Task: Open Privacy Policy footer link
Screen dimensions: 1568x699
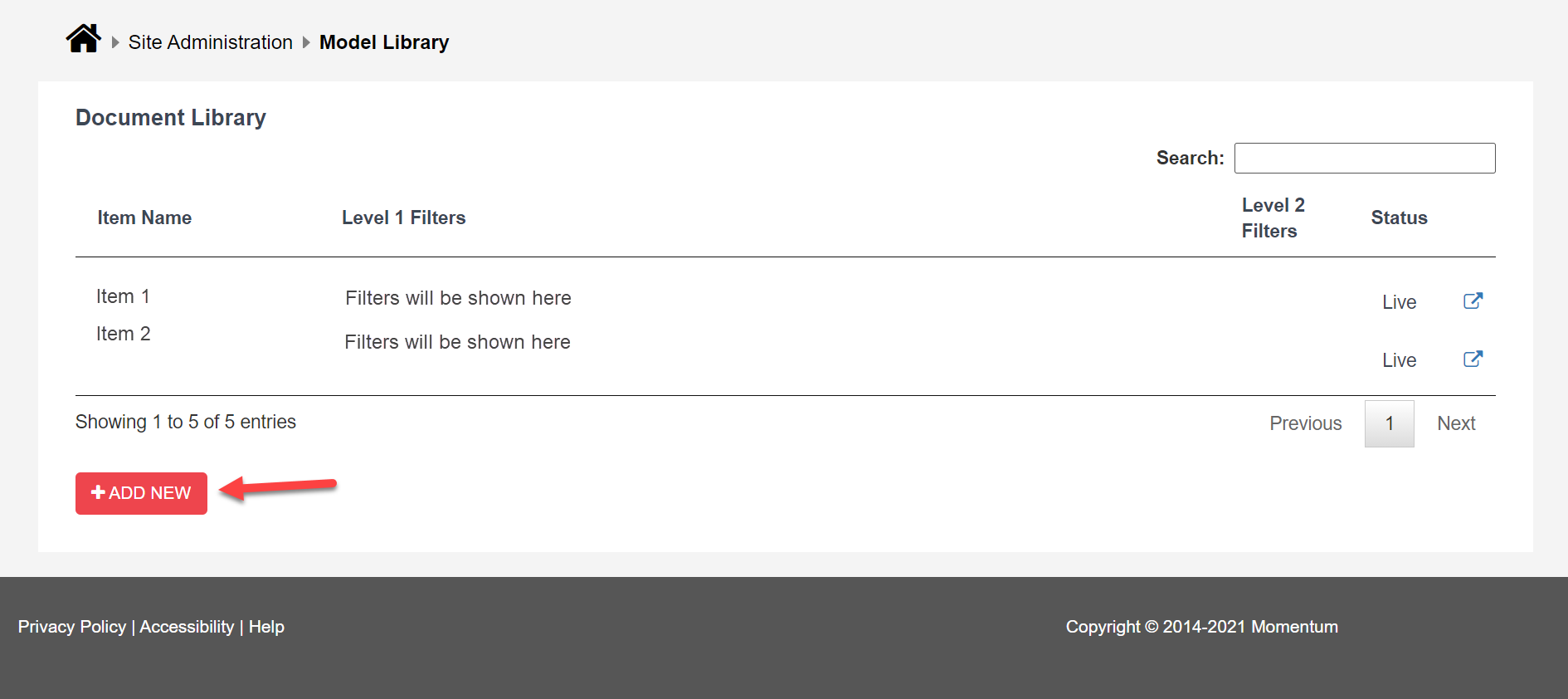Action: (x=72, y=627)
